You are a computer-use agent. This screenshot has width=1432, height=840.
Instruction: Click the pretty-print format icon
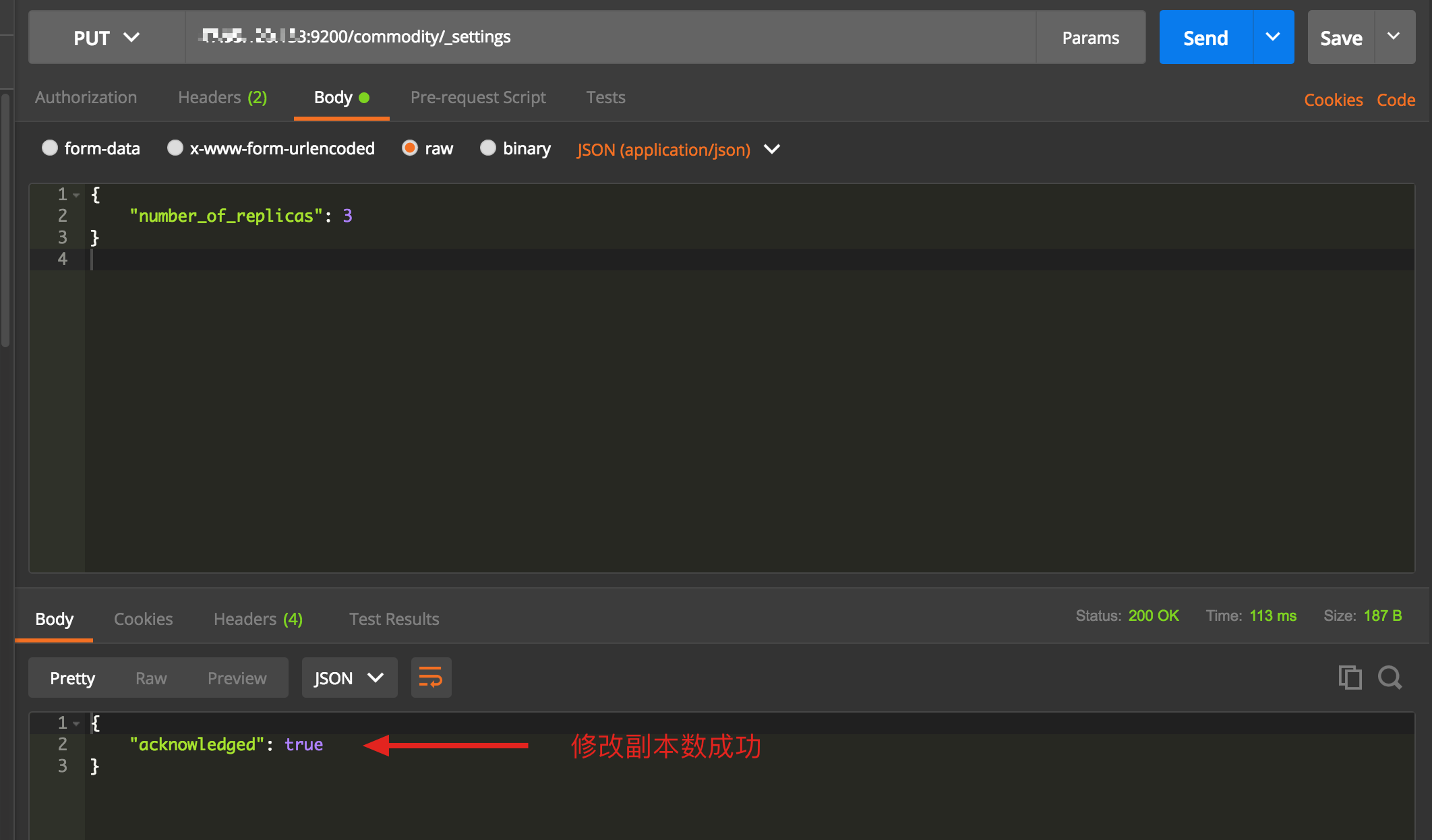[x=431, y=677]
